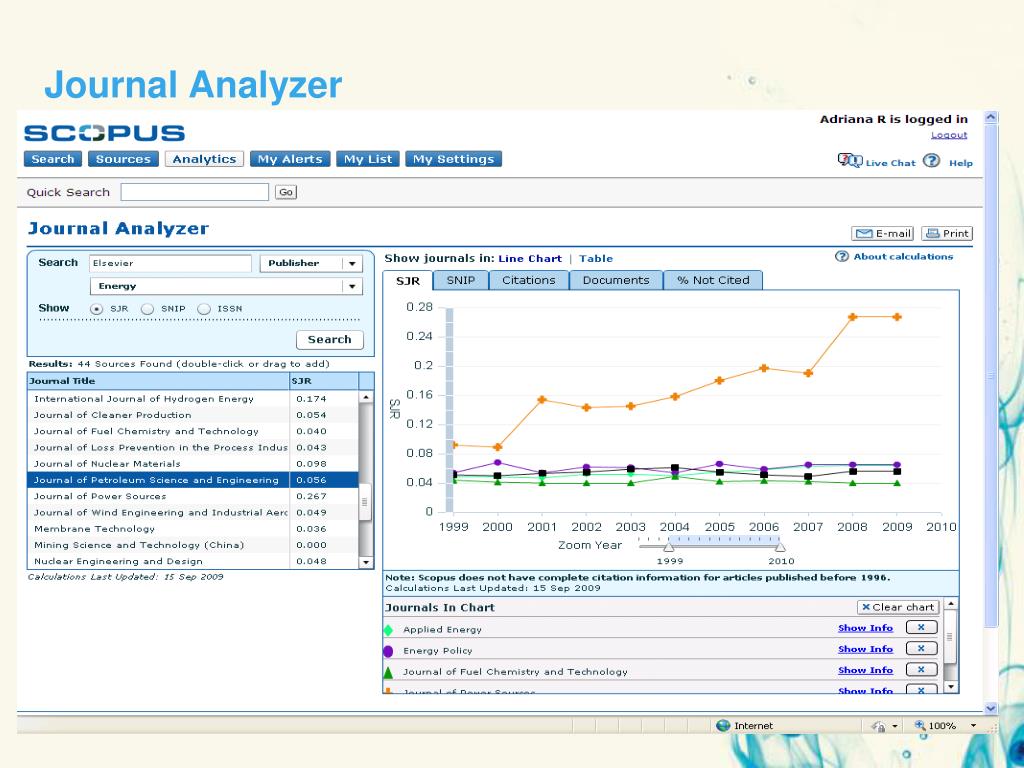The width and height of the screenshot is (1024, 768).
Task: Click the SJR column header in results
Action: click(324, 381)
